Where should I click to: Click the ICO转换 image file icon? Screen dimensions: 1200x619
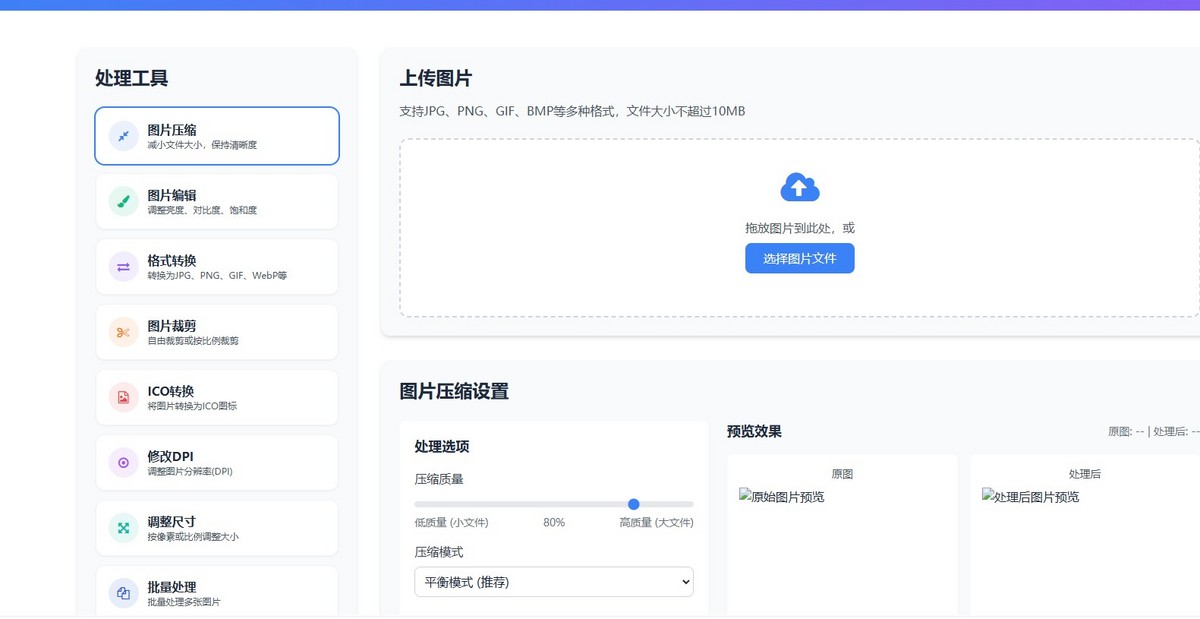click(x=123, y=397)
